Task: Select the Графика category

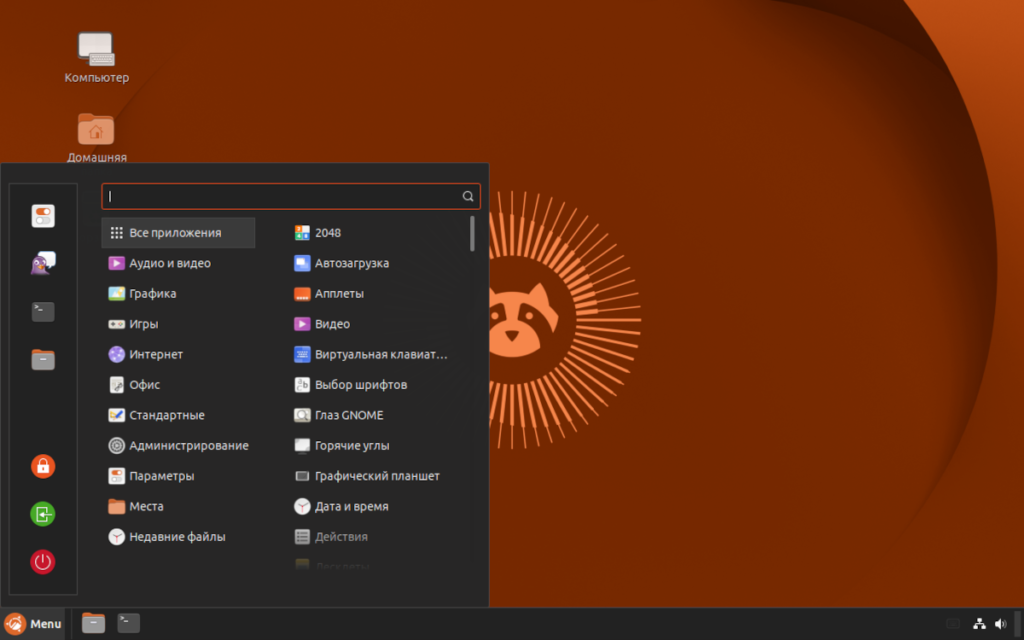Action: (x=178, y=293)
